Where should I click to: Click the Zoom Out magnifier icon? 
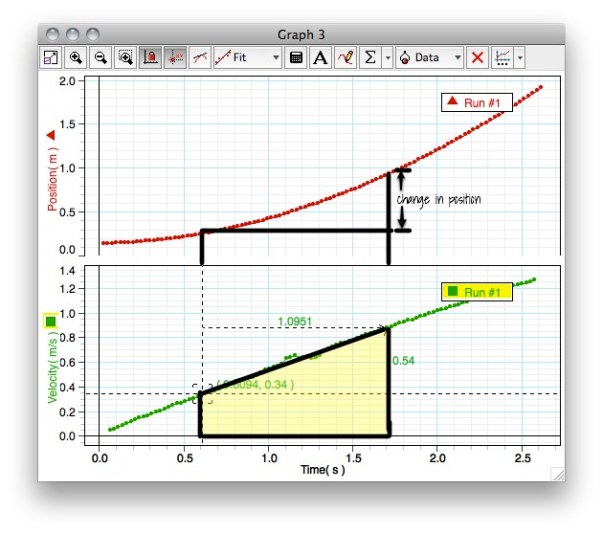(100, 58)
